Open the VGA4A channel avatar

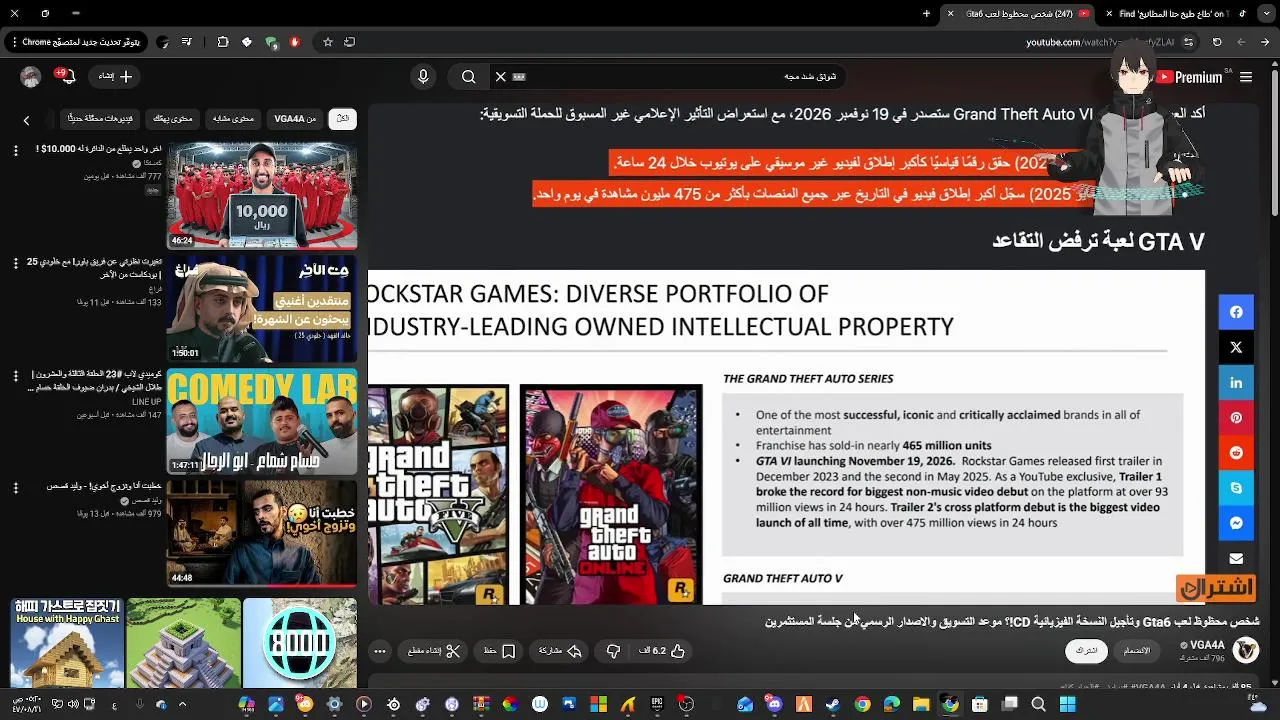pos(1245,651)
